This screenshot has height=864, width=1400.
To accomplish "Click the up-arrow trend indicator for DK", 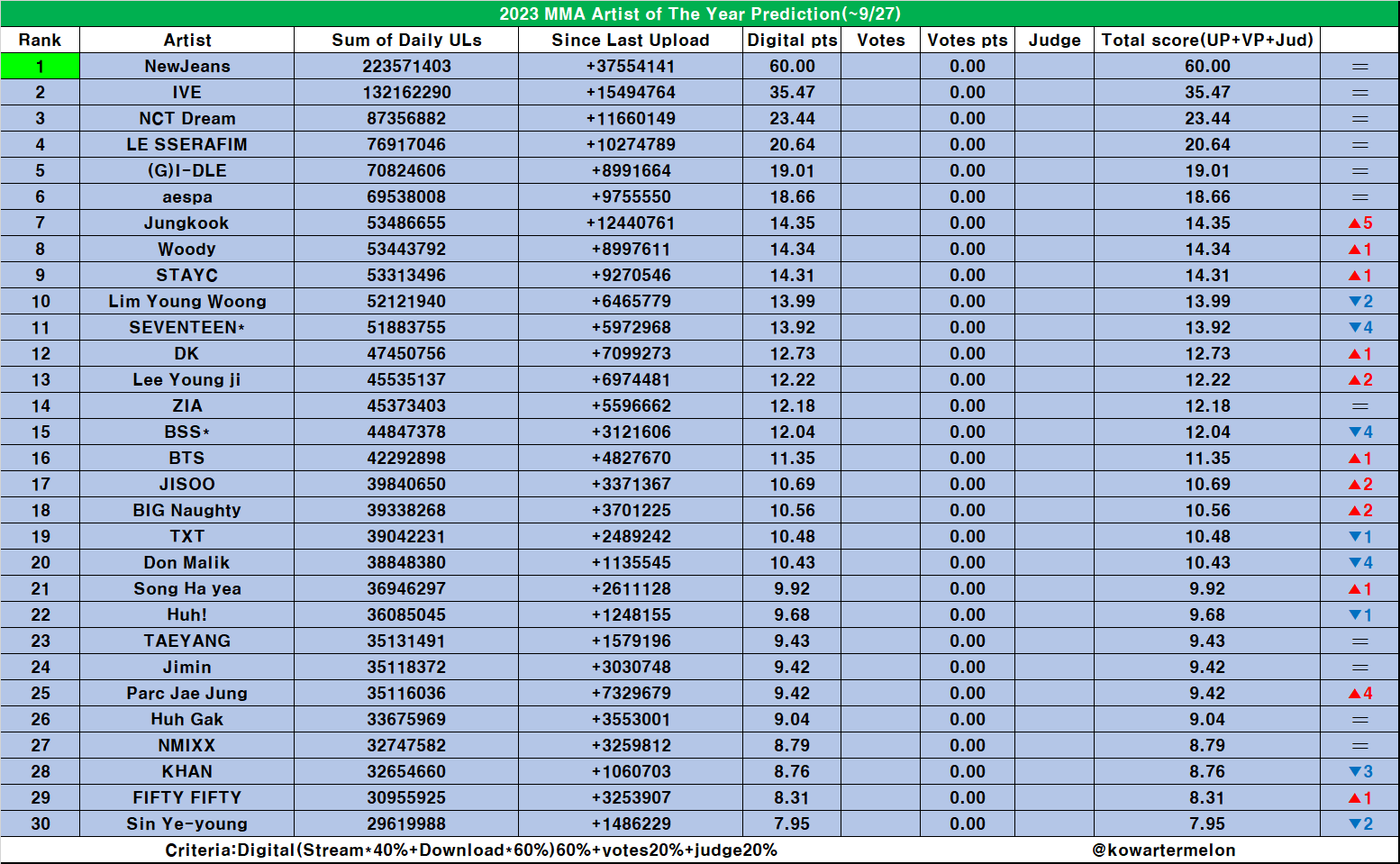I will 1360,353.
